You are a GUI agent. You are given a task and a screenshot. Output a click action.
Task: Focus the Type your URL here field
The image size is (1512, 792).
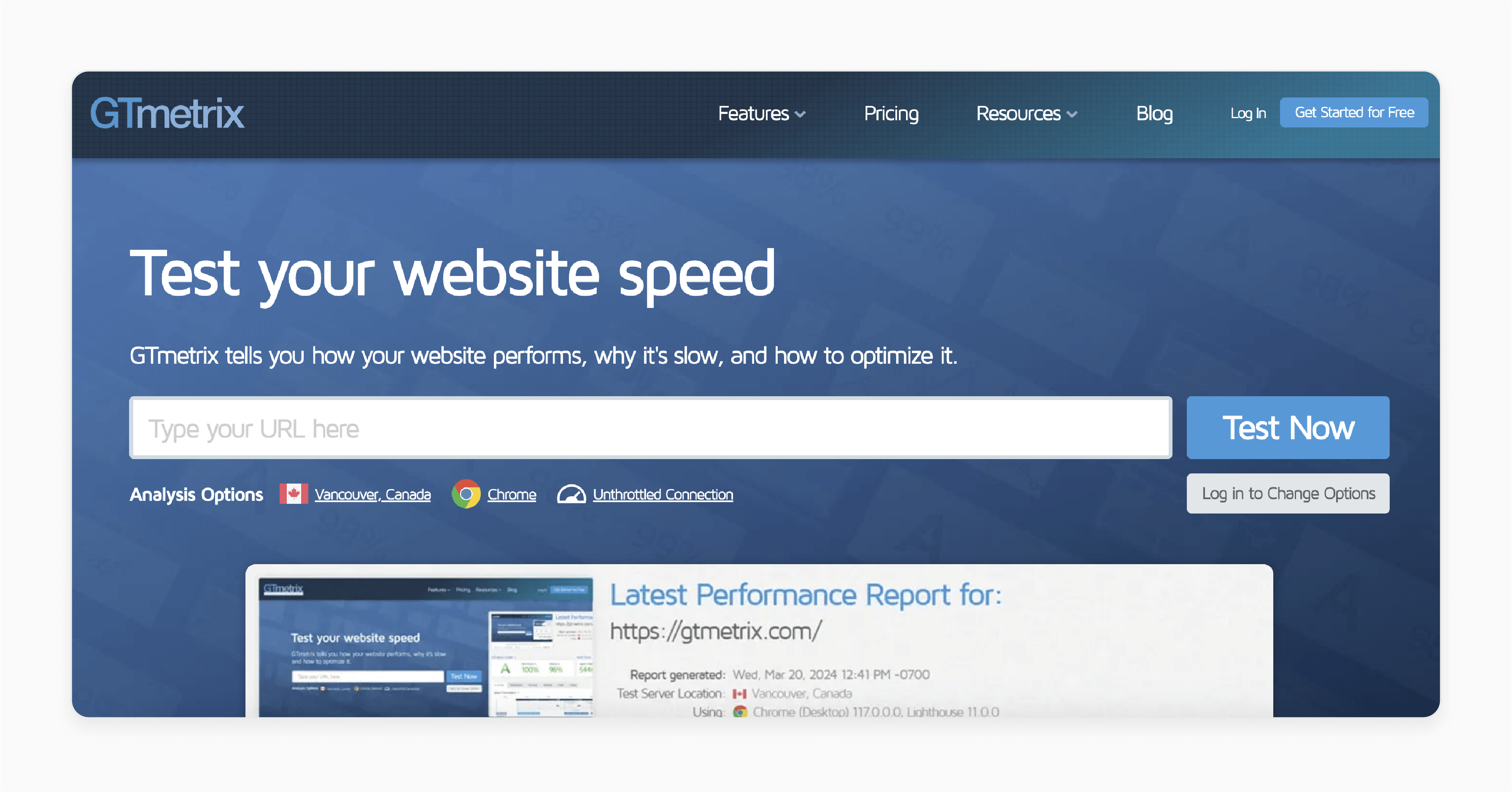(650, 427)
